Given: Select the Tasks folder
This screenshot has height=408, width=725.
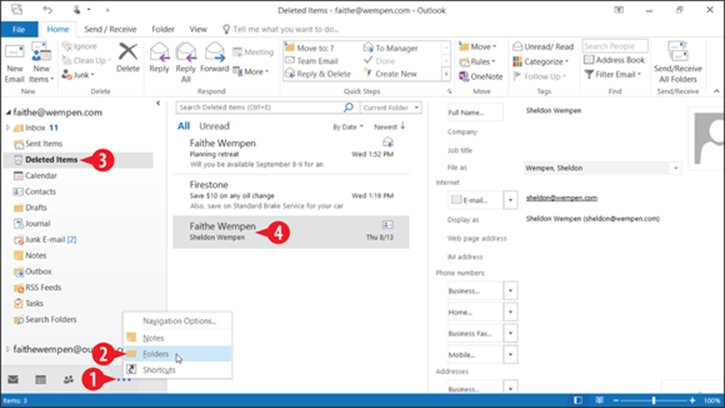Looking at the screenshot, I should (x=29, y=303).
